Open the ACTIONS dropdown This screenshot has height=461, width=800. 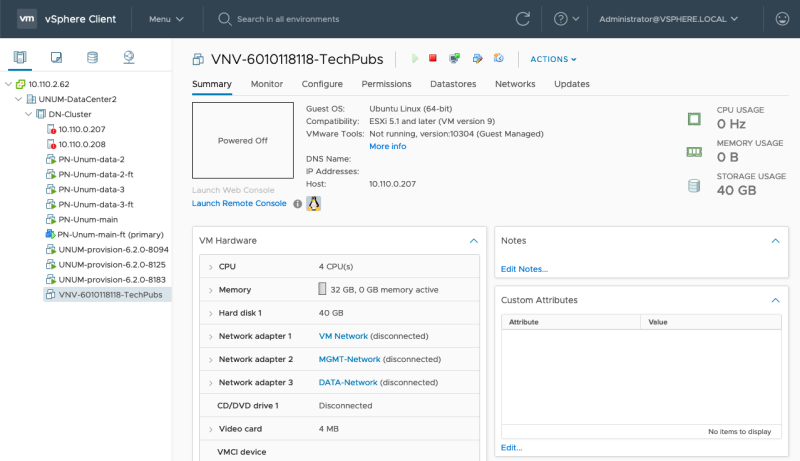[x=553, y=59]
